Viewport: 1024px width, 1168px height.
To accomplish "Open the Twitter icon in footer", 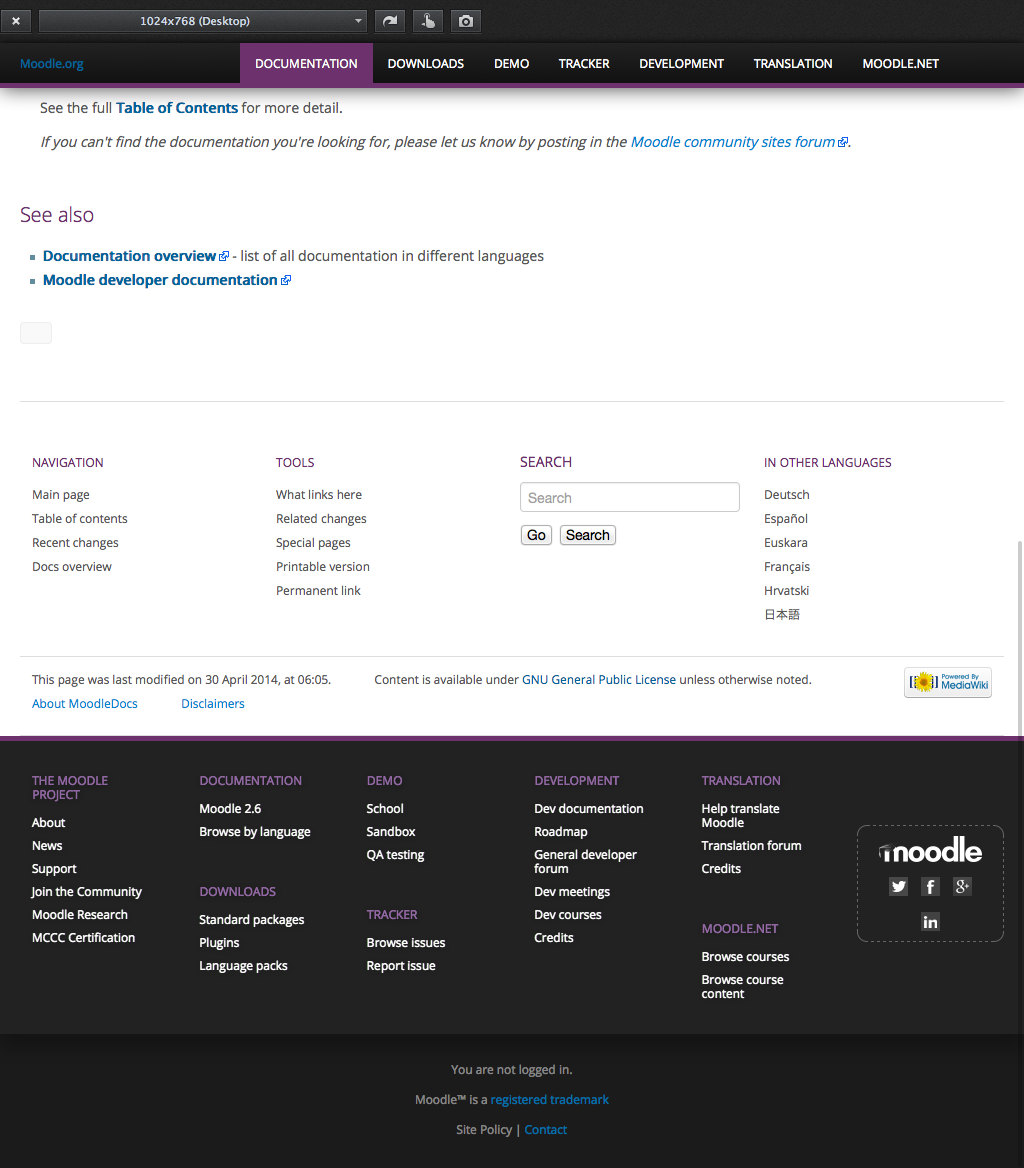I will coord(898,886).
